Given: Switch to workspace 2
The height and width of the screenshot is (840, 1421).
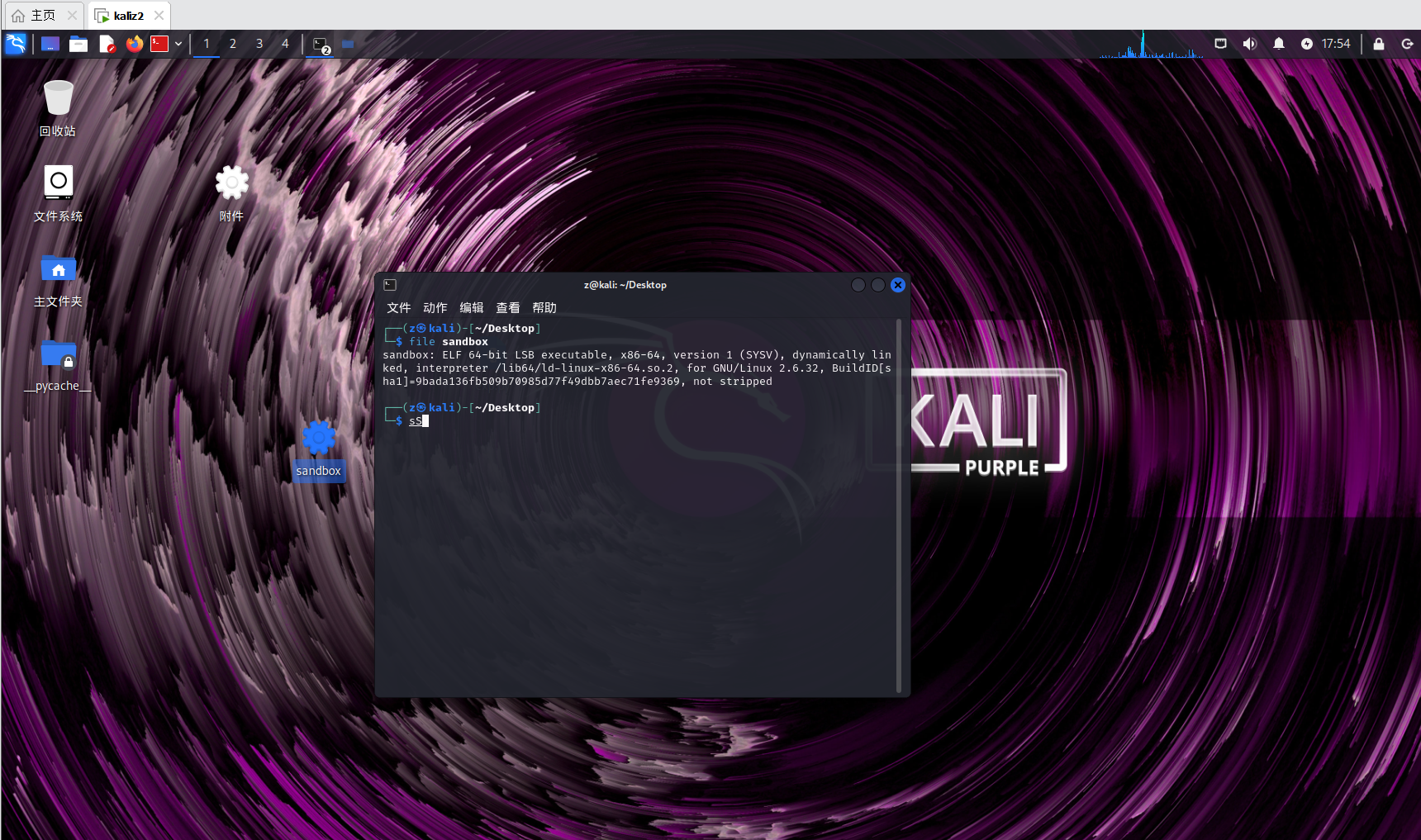Looking at the screenshot, I should (x=233, y=44).
